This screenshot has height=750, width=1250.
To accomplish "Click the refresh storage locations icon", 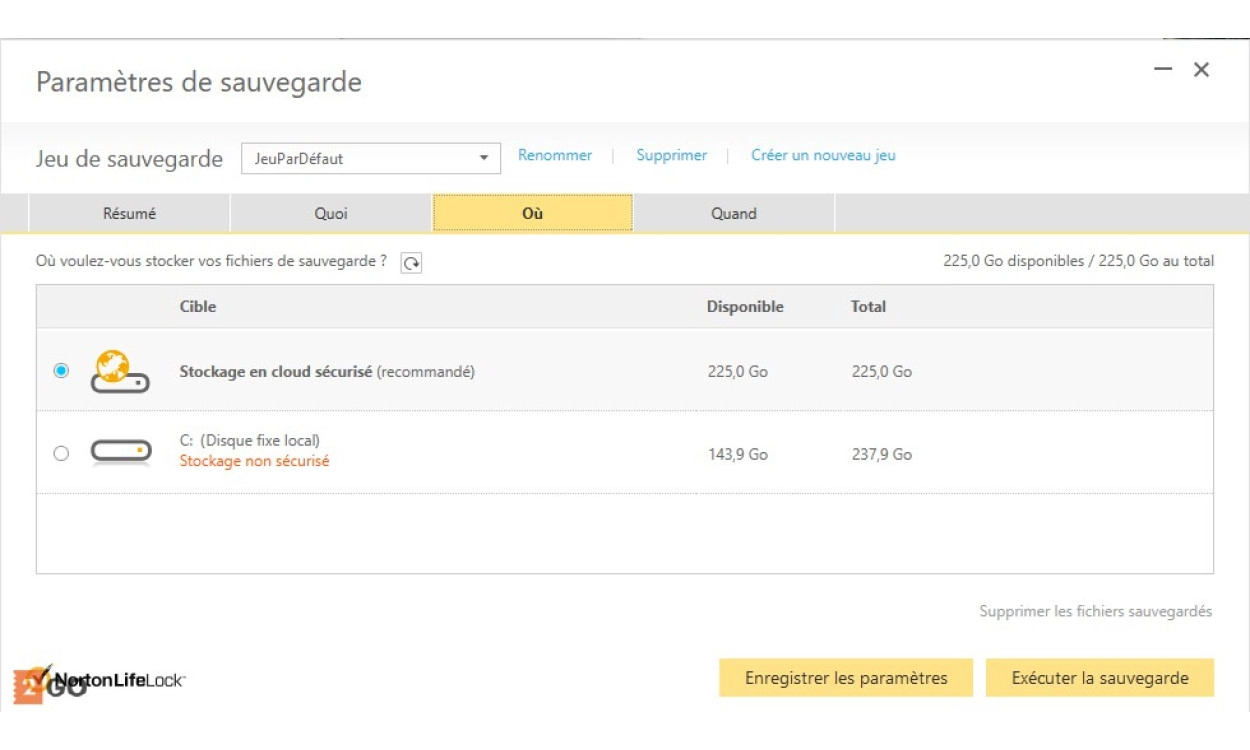I will click(x=411, y=263).
